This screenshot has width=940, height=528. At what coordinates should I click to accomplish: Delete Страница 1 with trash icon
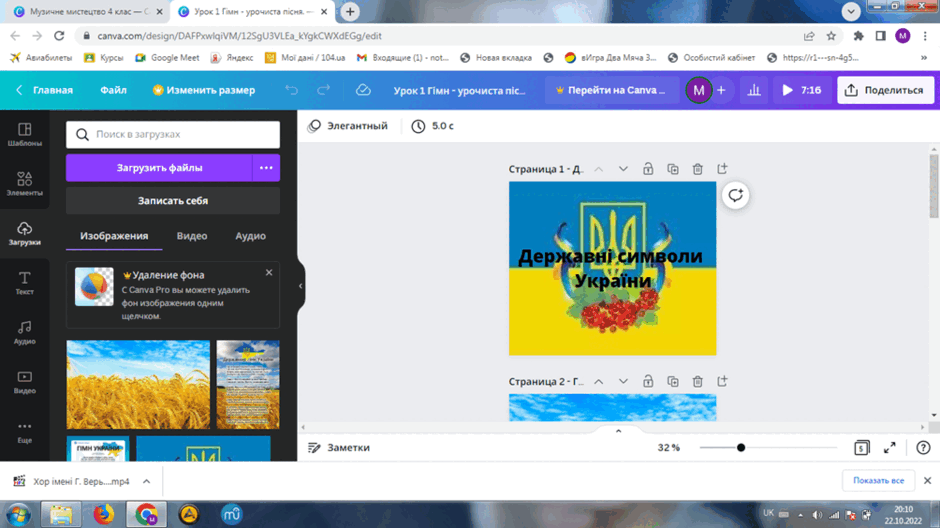coord(697,169)
